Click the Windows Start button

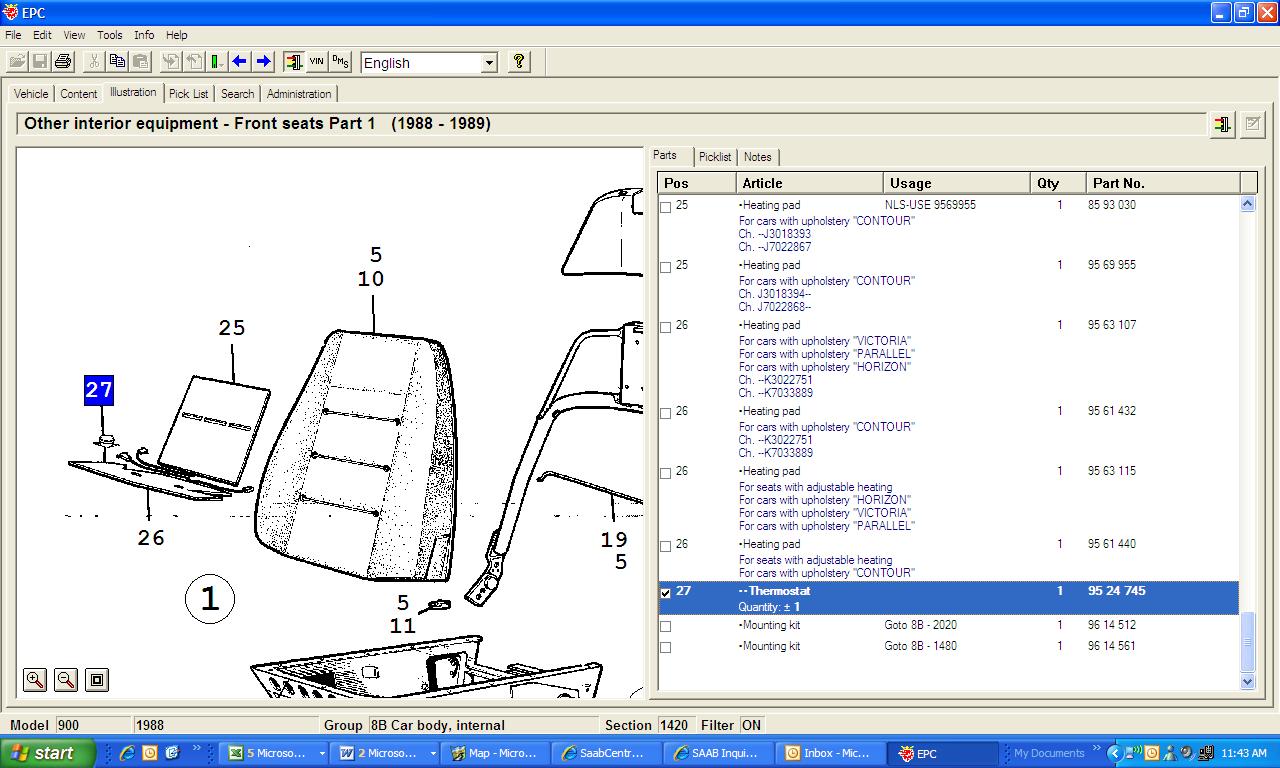click(47, 753)
